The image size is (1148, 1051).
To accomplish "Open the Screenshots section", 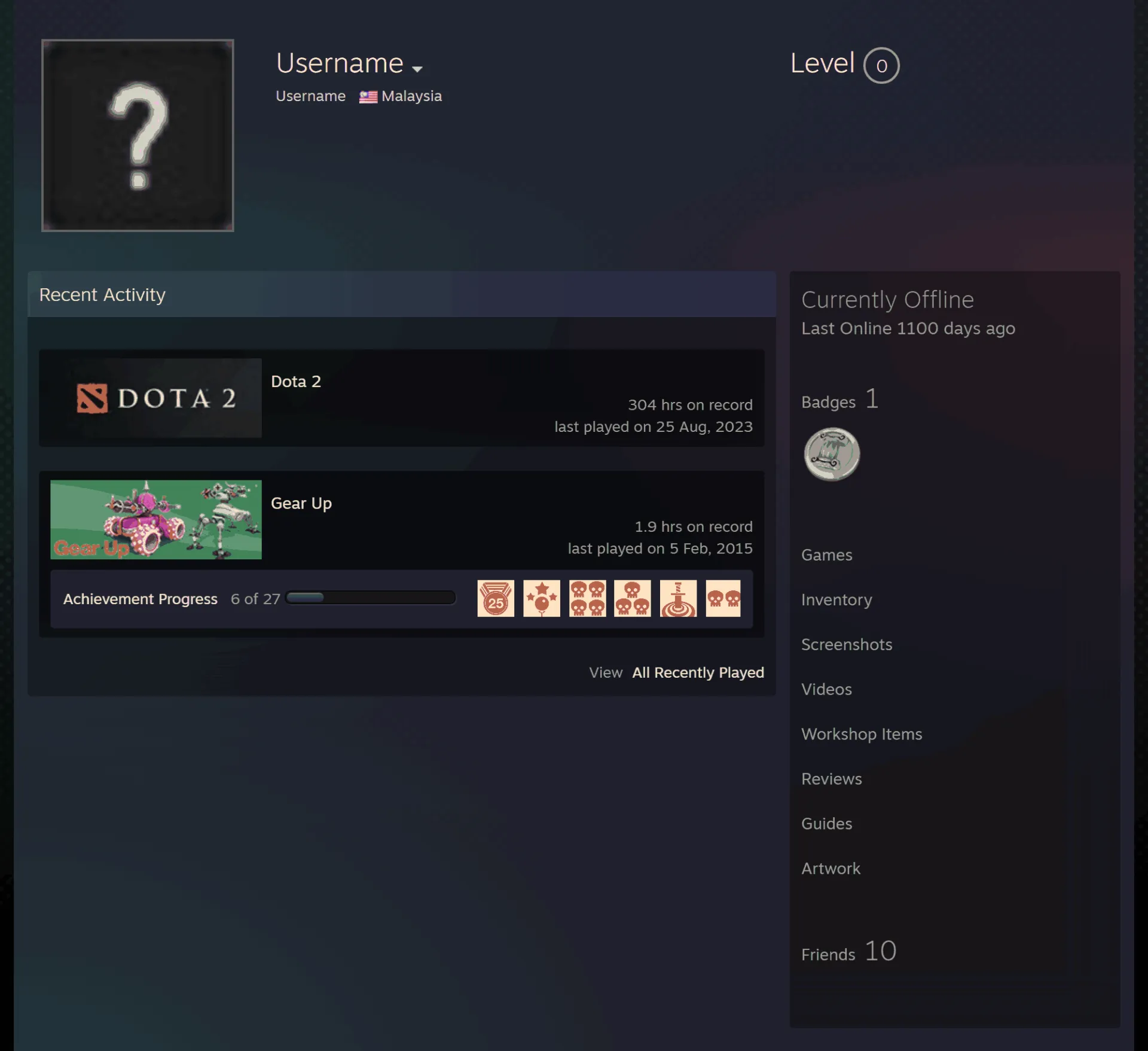I will point(847,645).
